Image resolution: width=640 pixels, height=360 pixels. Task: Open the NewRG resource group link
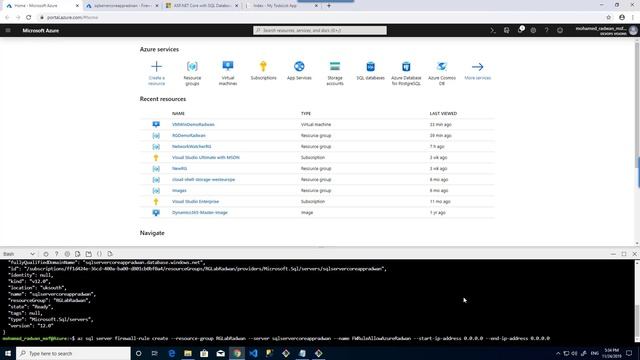(x=179, y=169)
